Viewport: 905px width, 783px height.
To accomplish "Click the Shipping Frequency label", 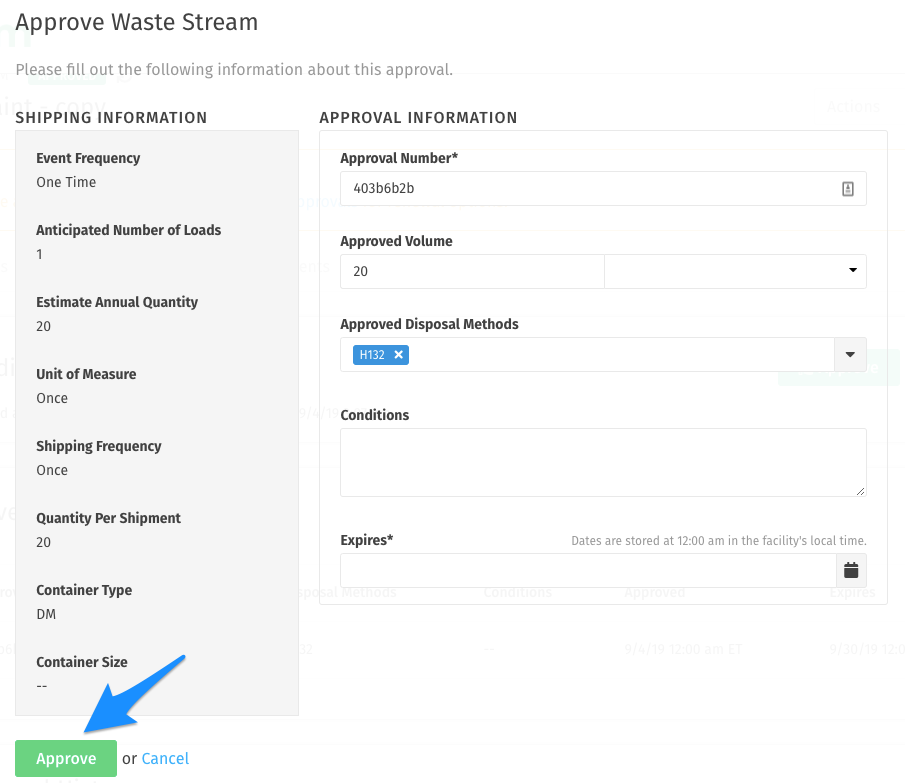I will [x=99, y=447].
